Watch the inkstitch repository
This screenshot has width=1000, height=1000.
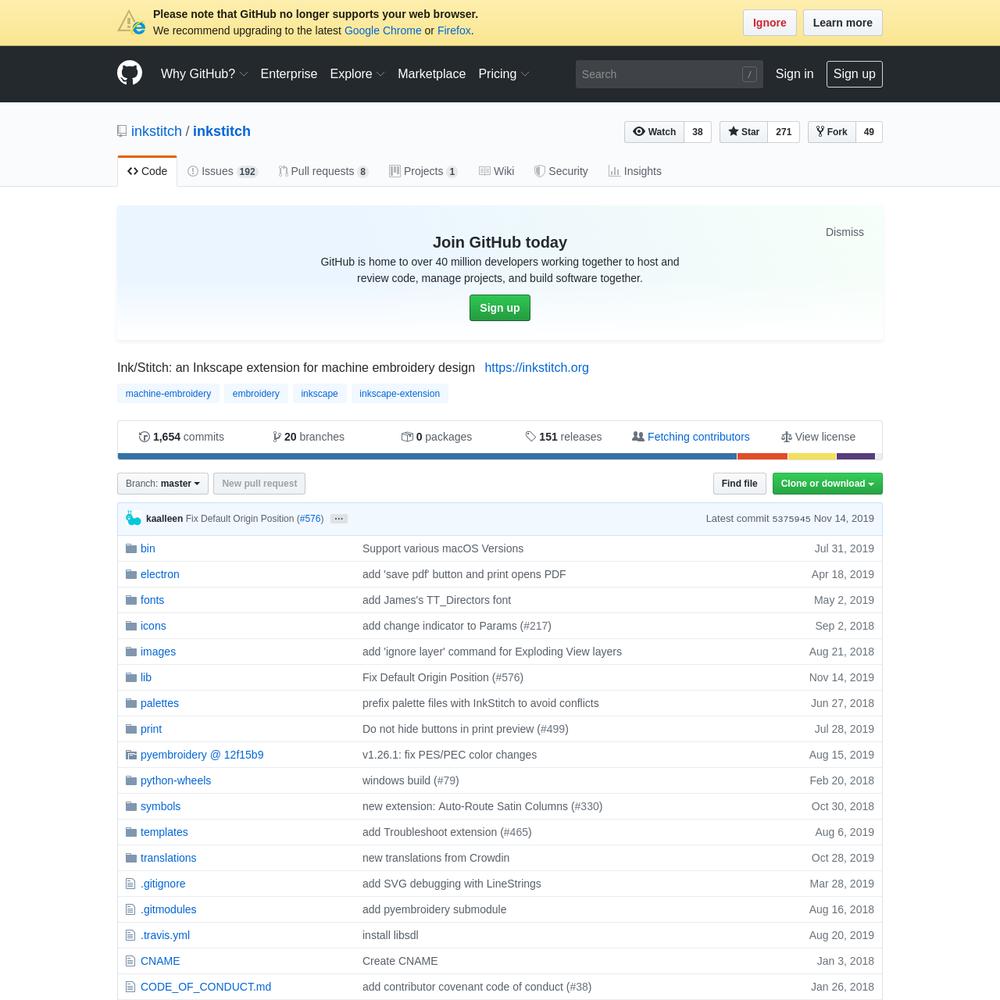tap(654, 132)
